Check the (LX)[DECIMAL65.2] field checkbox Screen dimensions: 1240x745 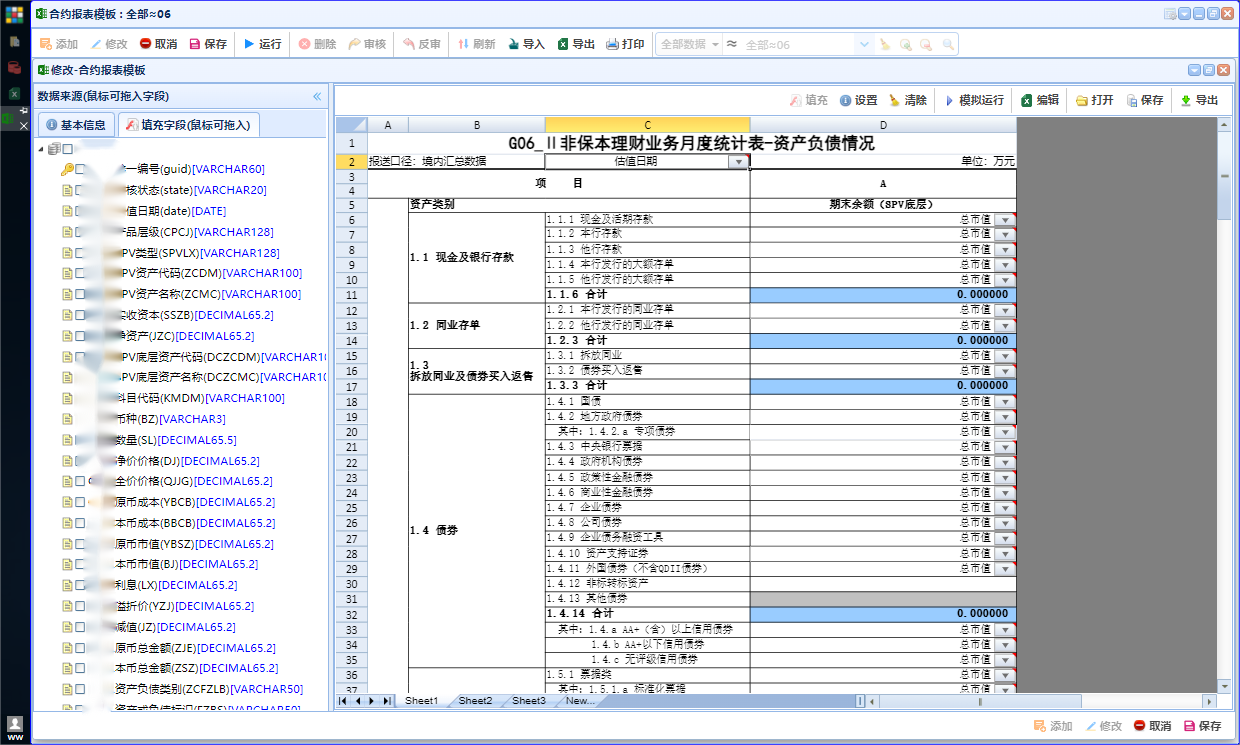(x=81, y=585)
